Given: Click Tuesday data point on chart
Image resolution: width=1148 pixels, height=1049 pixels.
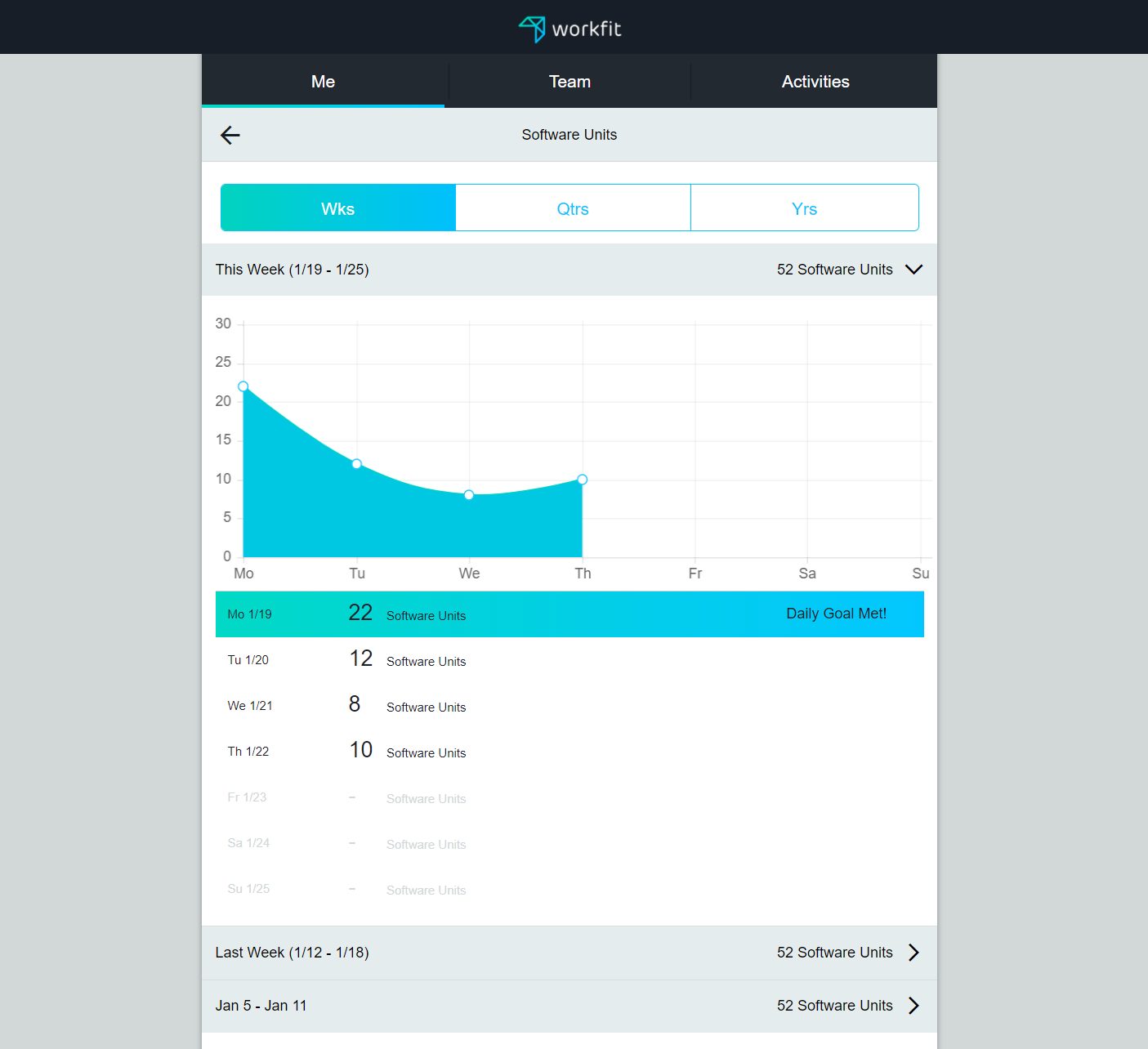Looking at the screenshot, I should pyautogui.click(x=356, y=464).
